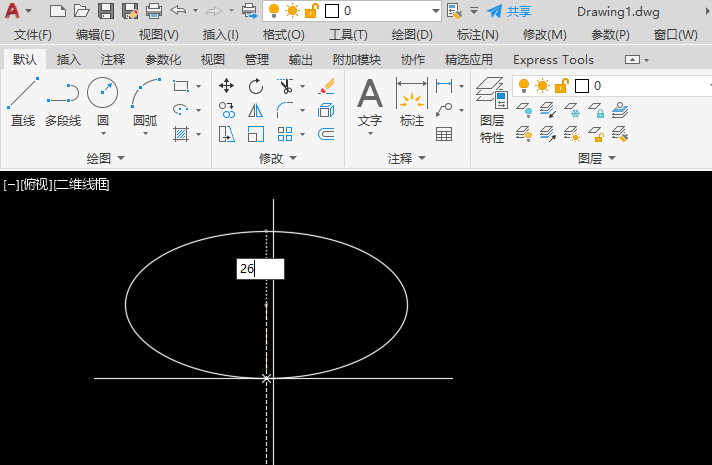Viewport: 712px width, 465px height.
Task: Switch to the Express Tools ribbon tab
Action: click(x=553, y=59)
